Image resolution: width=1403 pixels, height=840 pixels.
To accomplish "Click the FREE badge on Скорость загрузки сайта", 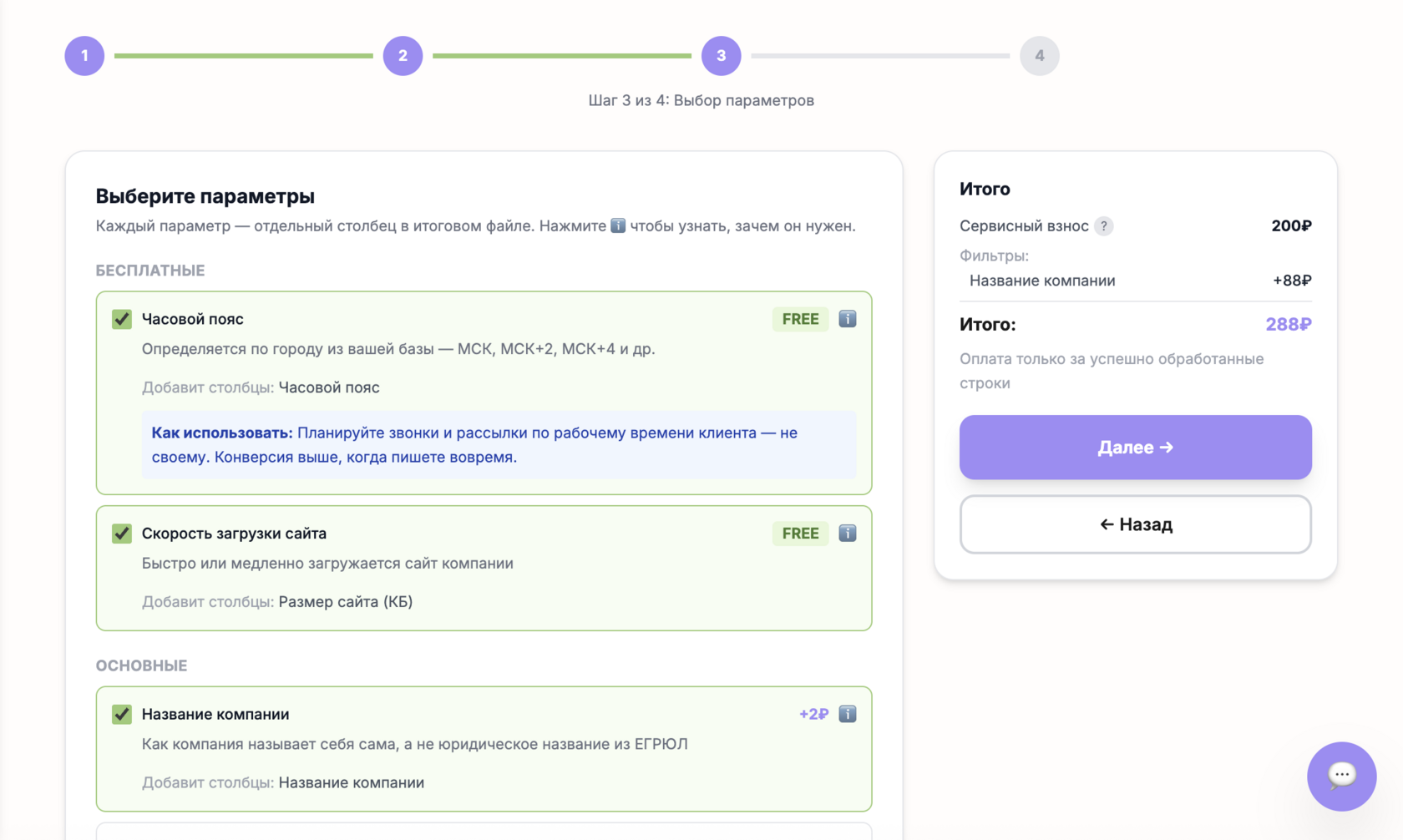I will tap(800, 534).
